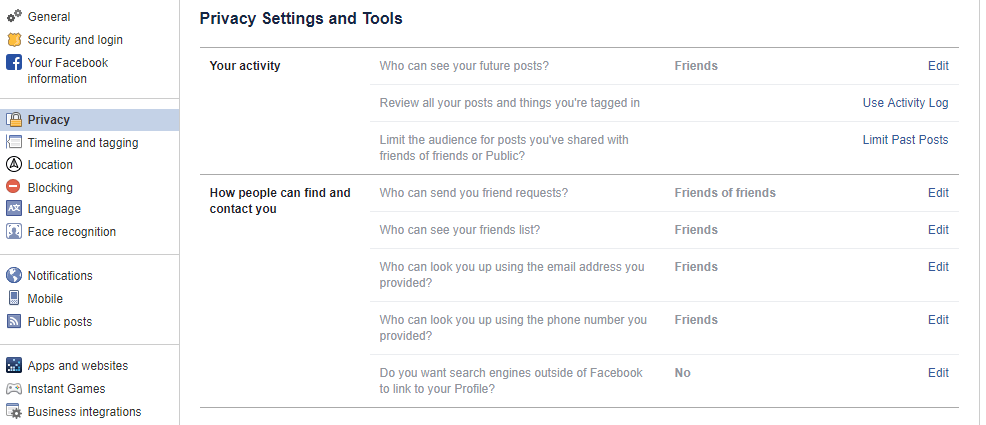Click the Limit Past Posts link

[905, 140]
